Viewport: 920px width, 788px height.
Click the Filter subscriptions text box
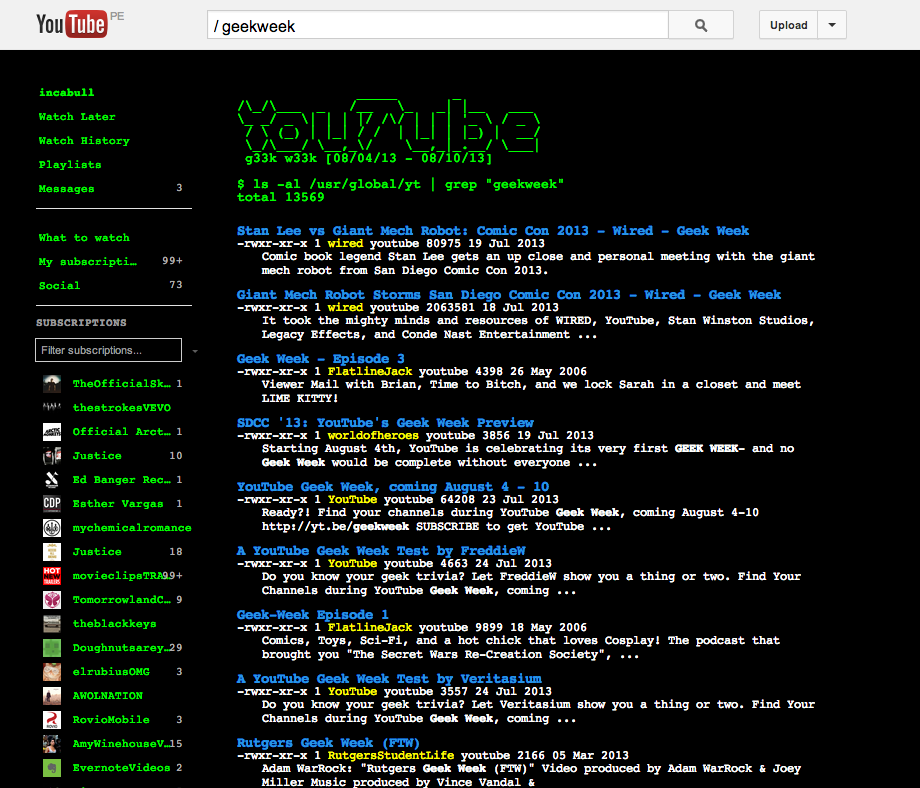109,350
